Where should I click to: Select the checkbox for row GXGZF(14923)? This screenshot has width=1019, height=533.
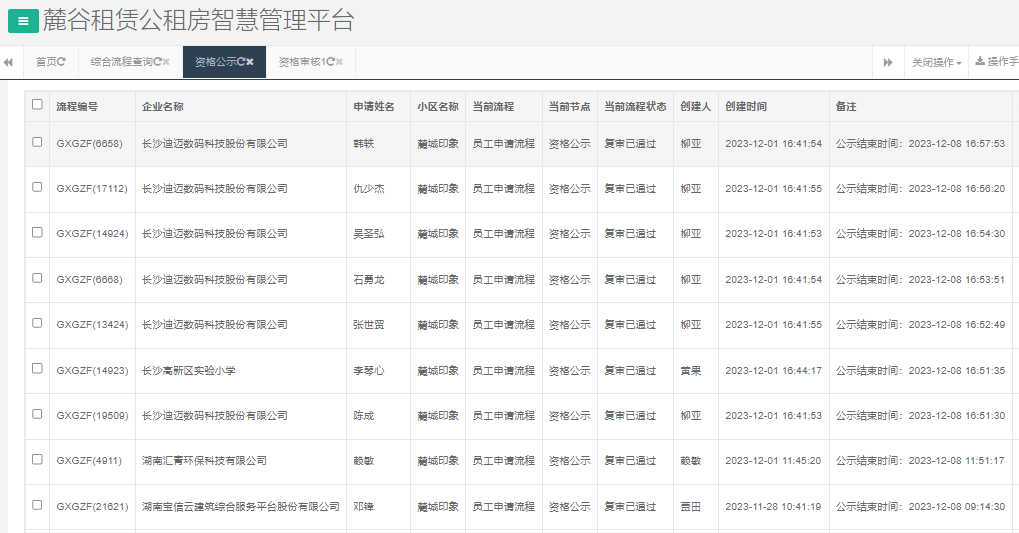coord(38,369)
